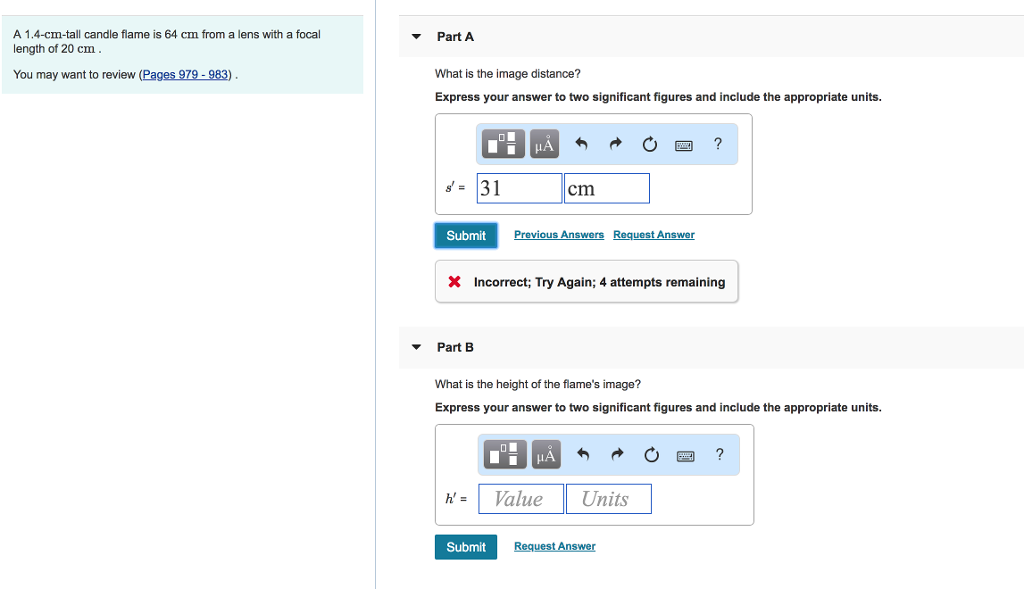Open templates icon in Part B toolbar
Screen dimensions: 1024x589
(505, 454)
